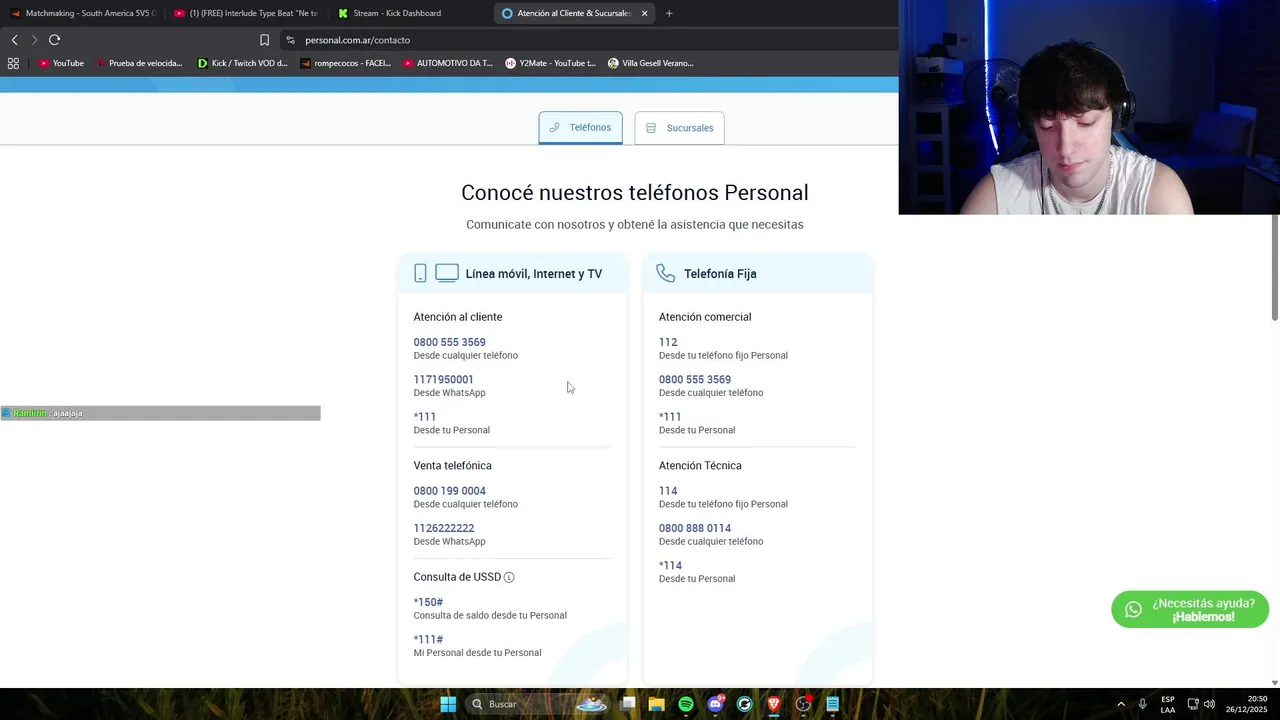This screenshot has height=720, width=1280.
Task: Open the Kick / Twitch VOD bookmark
Action: 243,63
